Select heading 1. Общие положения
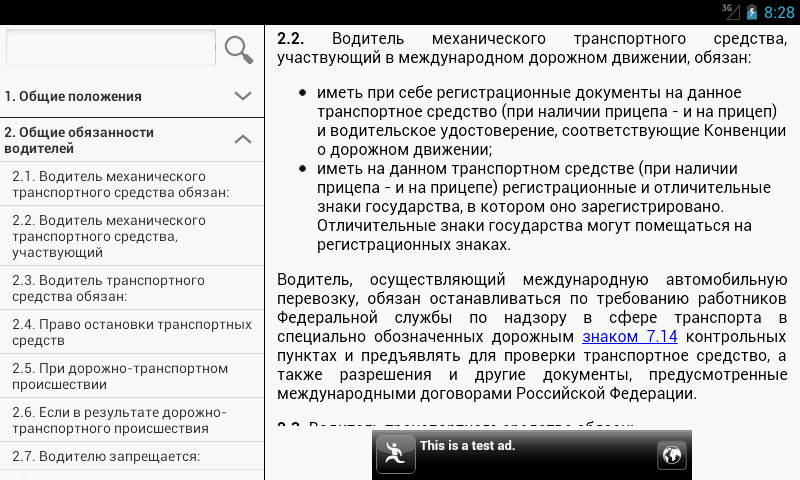The width and height of the screenshot is (800, 480). pos(73,96)
